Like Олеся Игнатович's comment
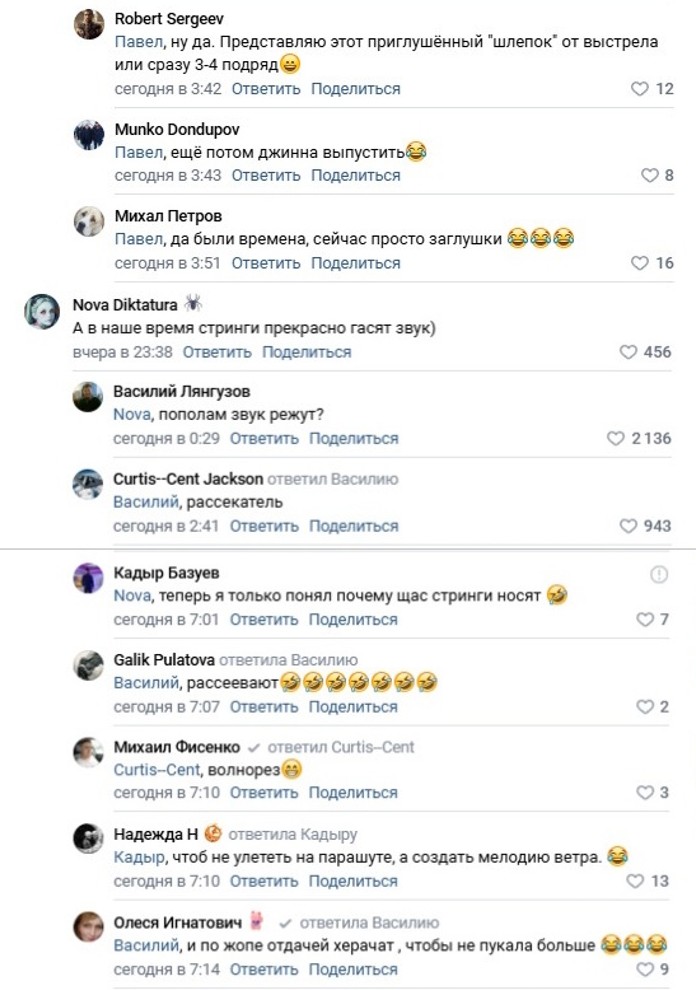The image size is (696, 990). (x=645, y=969)
